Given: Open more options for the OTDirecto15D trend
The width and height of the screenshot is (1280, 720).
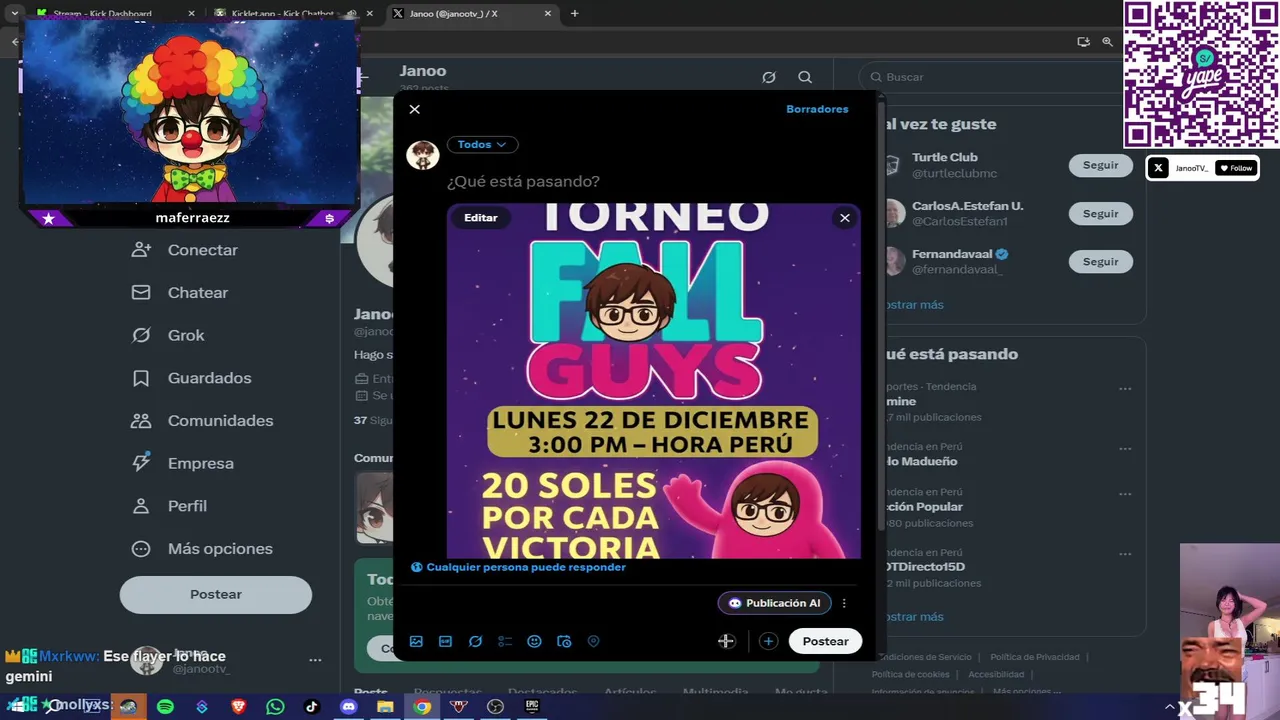Looking at the screenshot, I should [x=1125, y=555].
